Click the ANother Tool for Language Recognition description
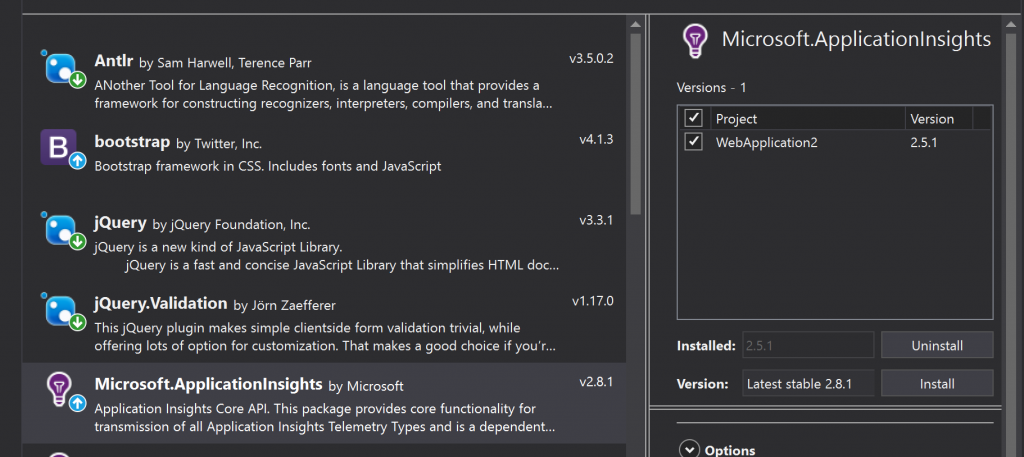The image size is (1024, 457). (325, 95)
